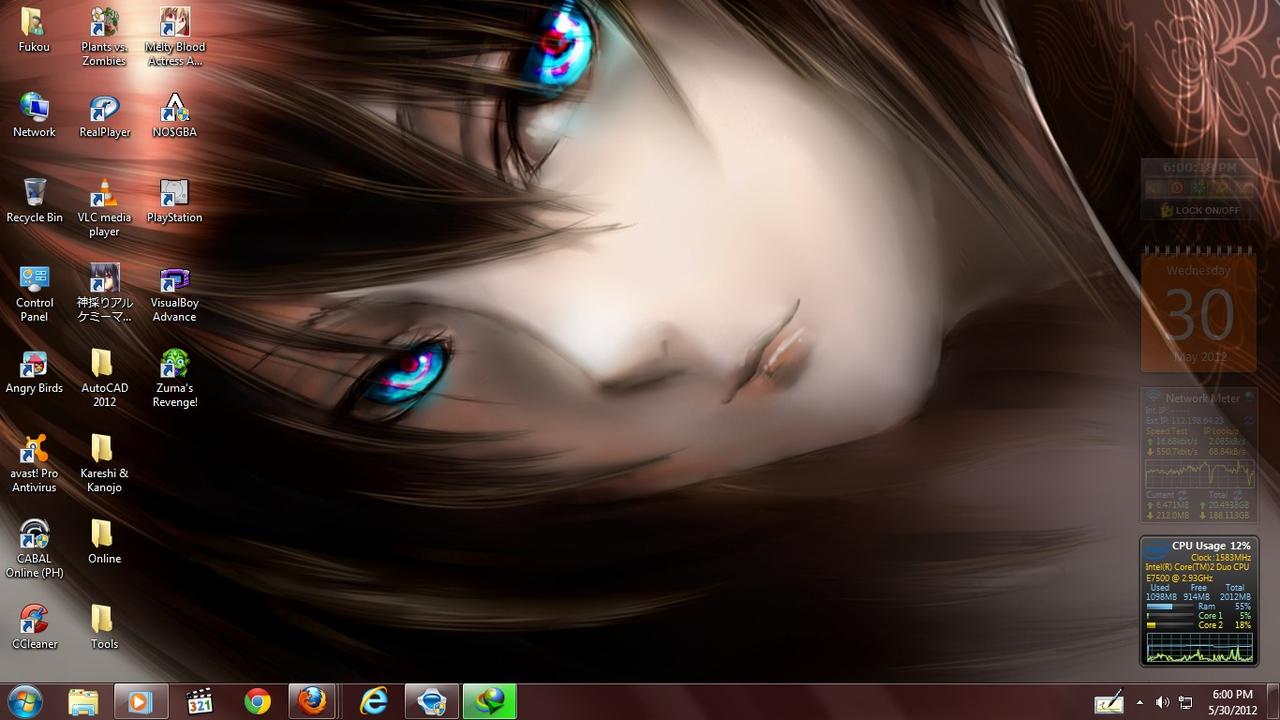Switch to Internet Download Manager on the taskbar
This screenshot has height=720, width=1280.
[489, 702]
